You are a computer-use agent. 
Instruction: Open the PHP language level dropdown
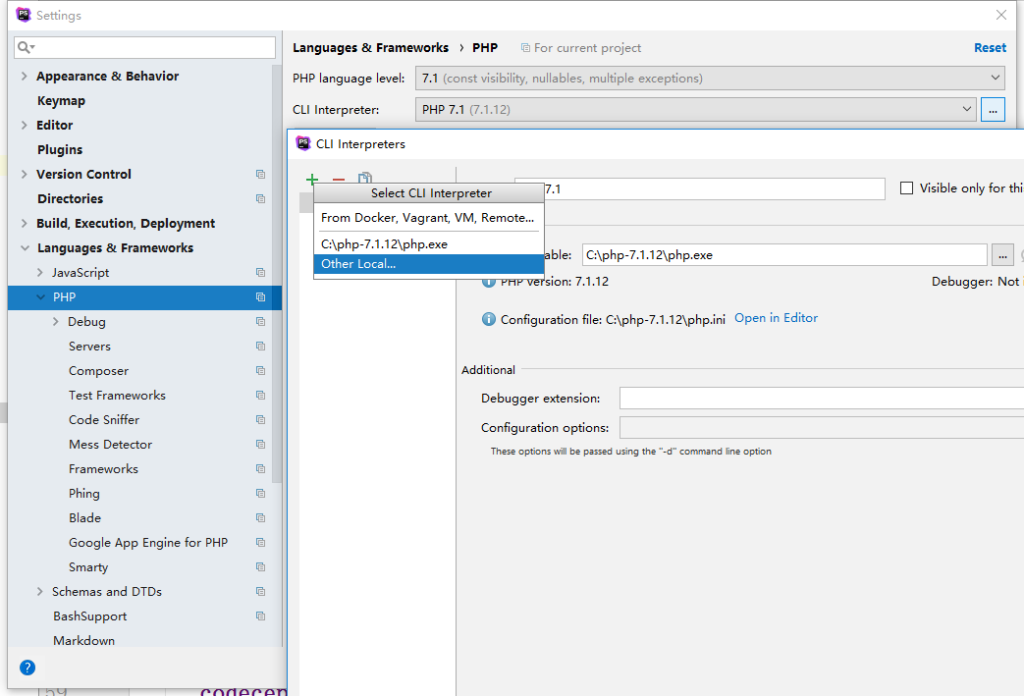(x=996, y=77)
